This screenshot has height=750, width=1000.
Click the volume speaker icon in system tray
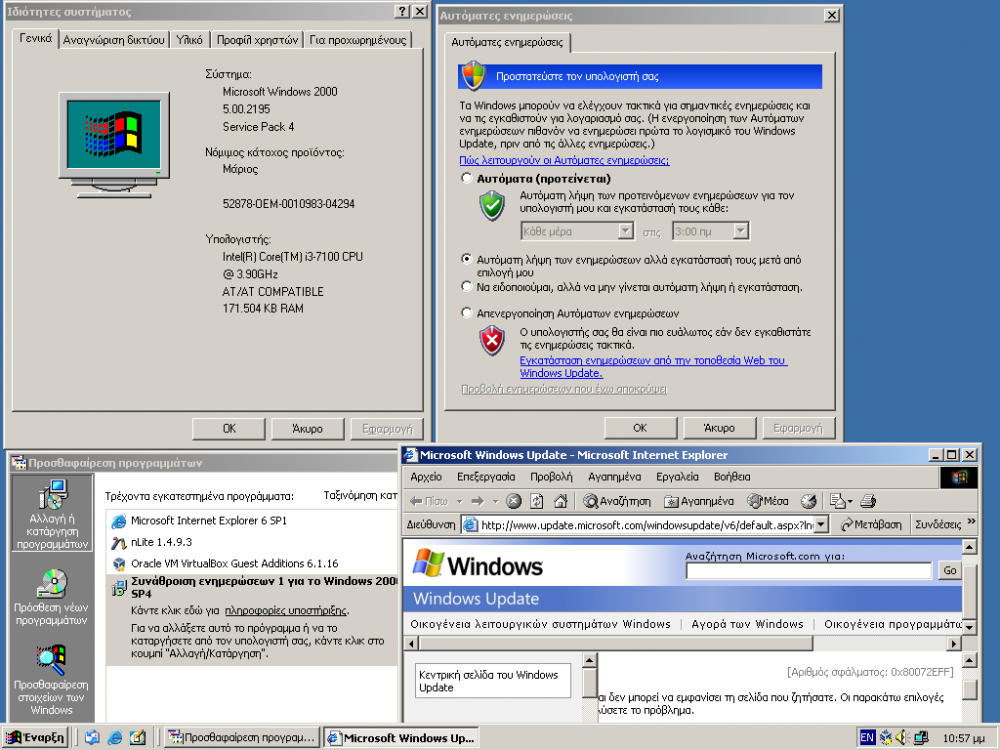coord(901,738)
